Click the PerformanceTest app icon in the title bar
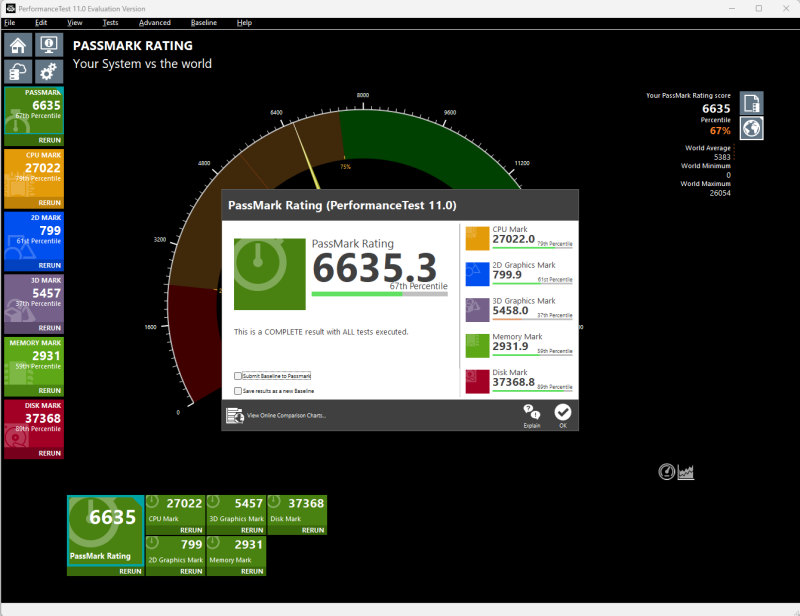This screenshot has height=616, width=800. click(x=10, y=9)
